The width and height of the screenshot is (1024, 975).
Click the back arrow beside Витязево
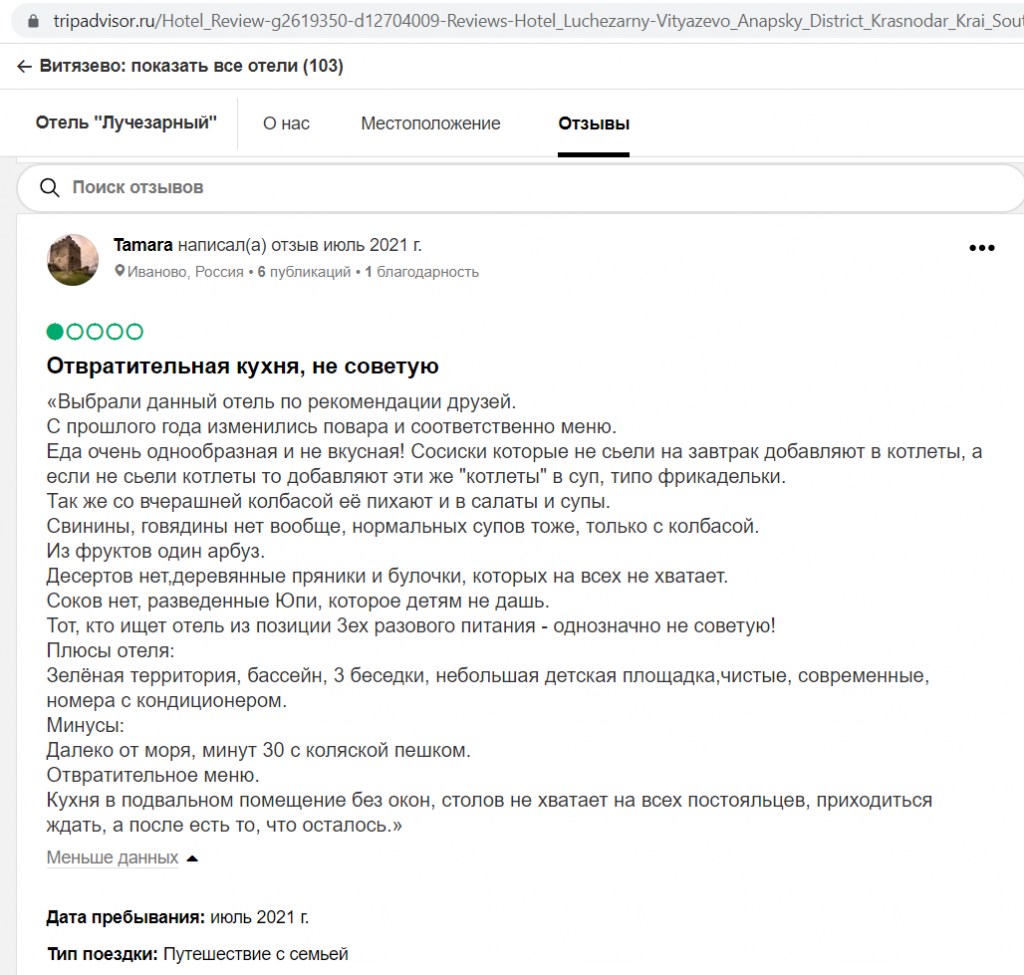(x=24, y=67)
